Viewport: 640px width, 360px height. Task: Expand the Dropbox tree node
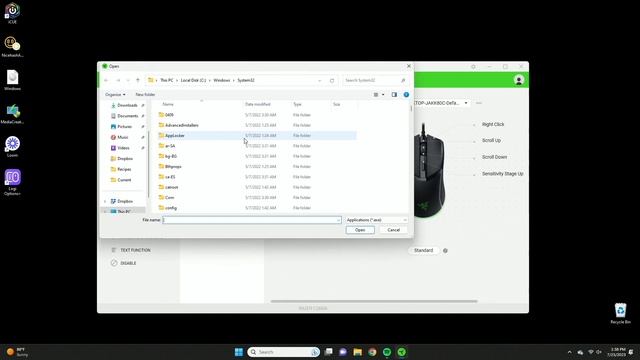(x=105, y=201)
